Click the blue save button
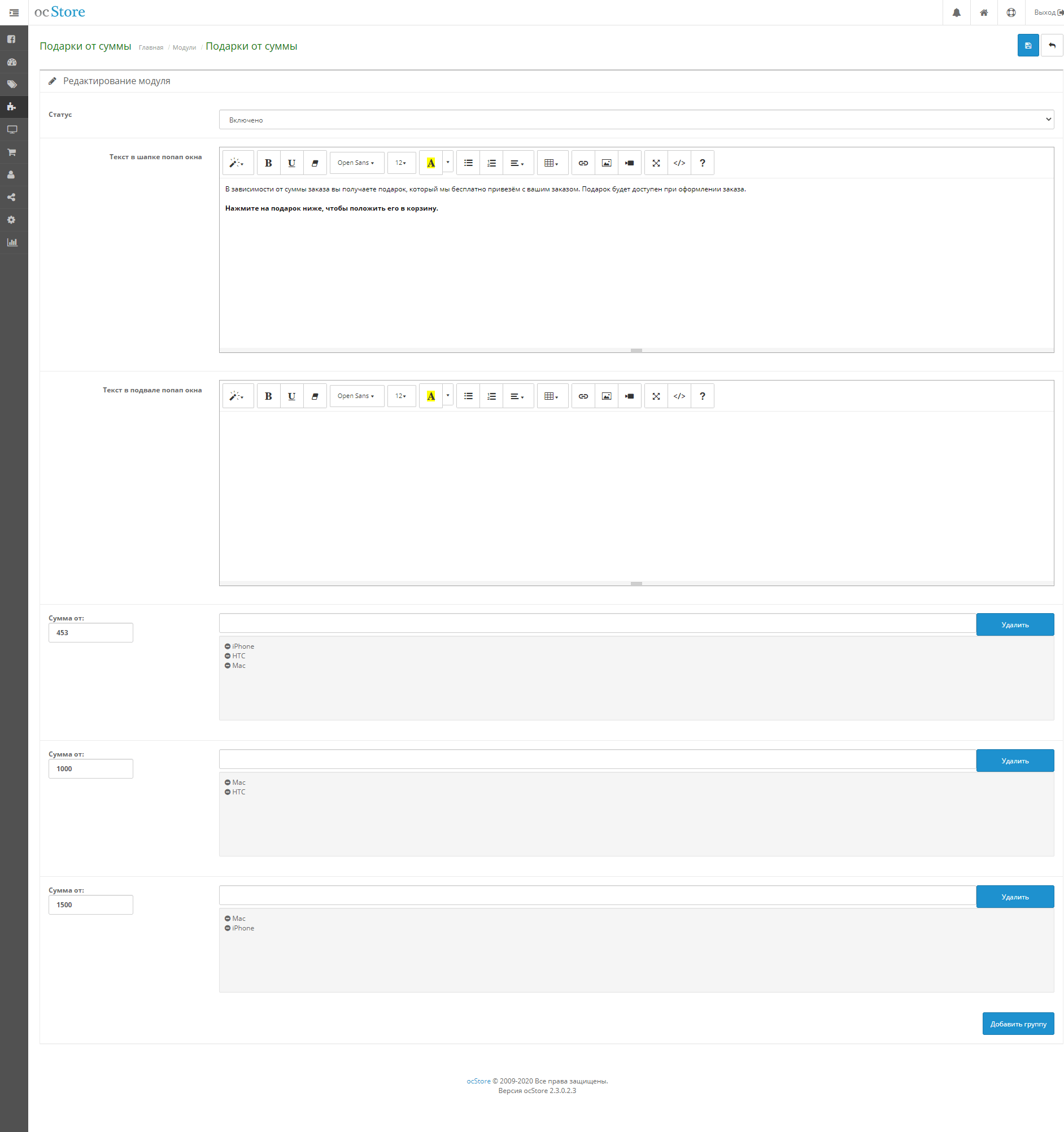This screenshot has height=1132, width=1064. [1027, 46]
